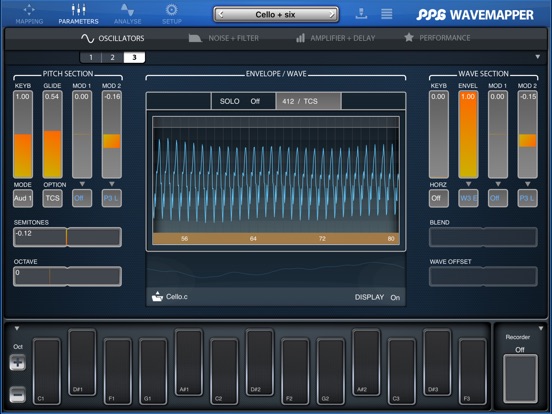This screenshot has height=414, width=552.
Task: Open the Wave Mod 1 source dropdown arrow
Action: tap(498, 184)
